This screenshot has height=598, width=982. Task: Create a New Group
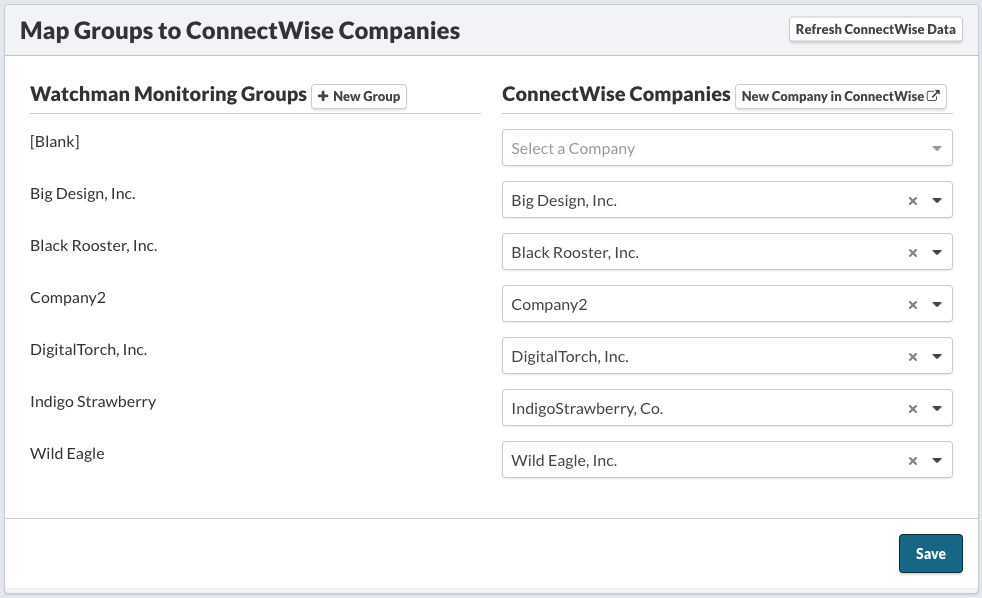(358, 97)
